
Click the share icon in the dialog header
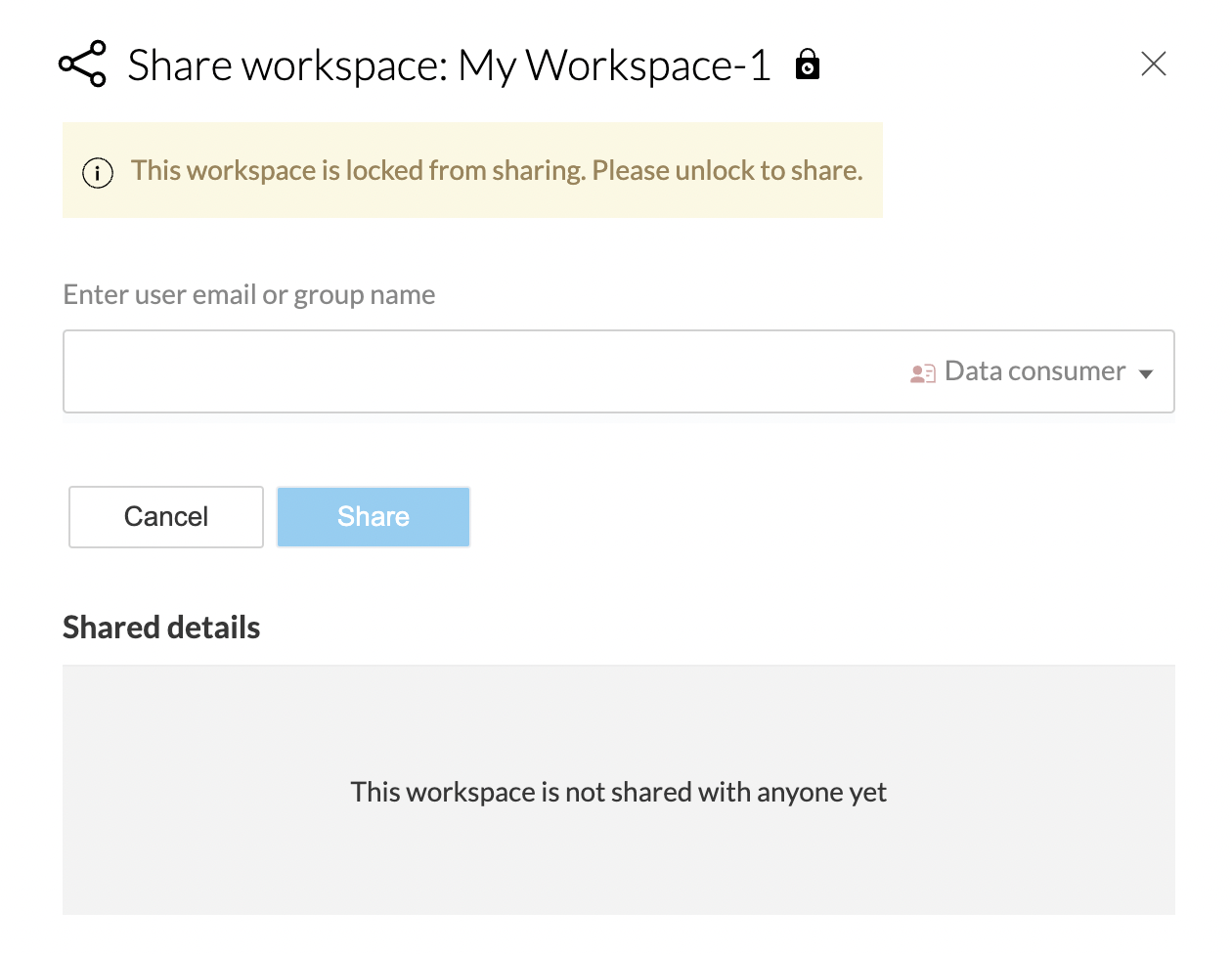tap(82, 65)
